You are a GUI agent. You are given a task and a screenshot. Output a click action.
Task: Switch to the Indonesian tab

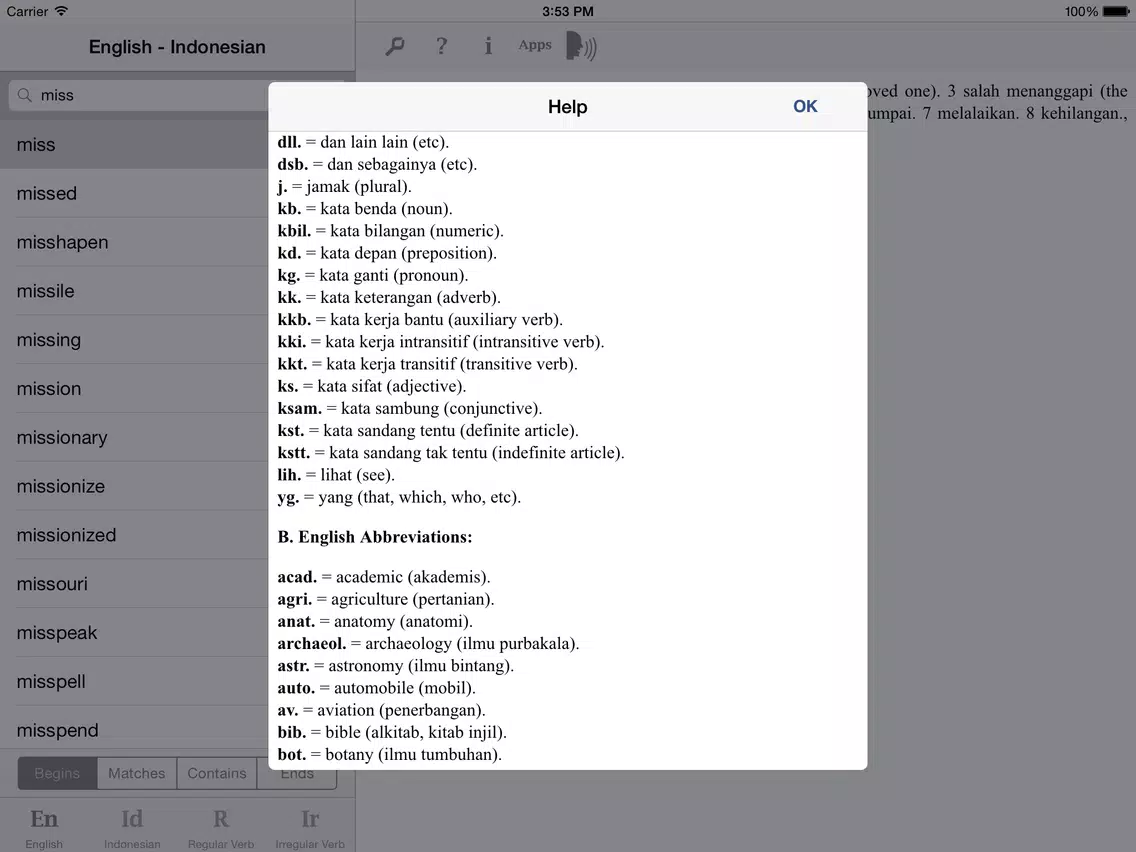132,827
